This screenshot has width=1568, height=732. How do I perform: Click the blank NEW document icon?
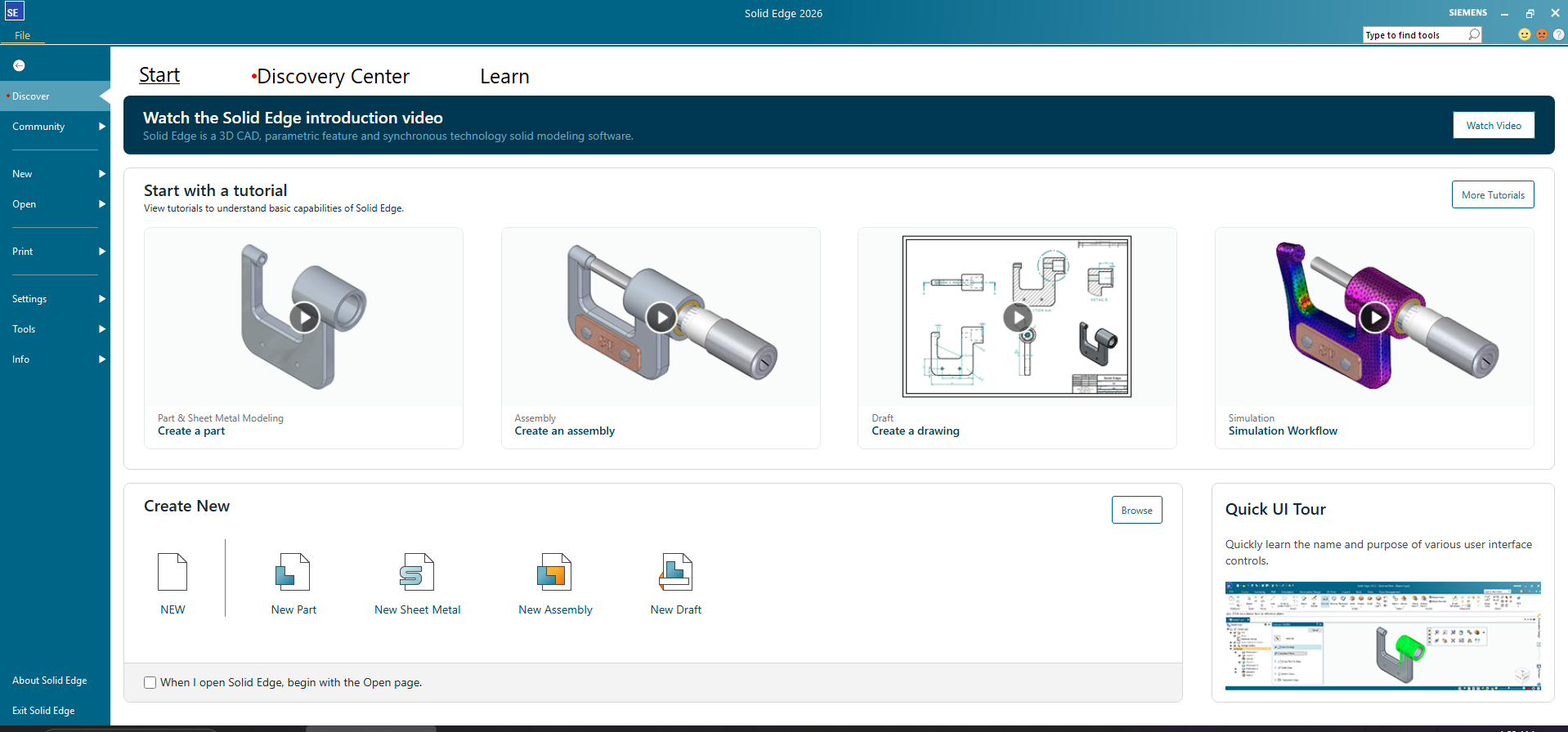pos(172,572)
